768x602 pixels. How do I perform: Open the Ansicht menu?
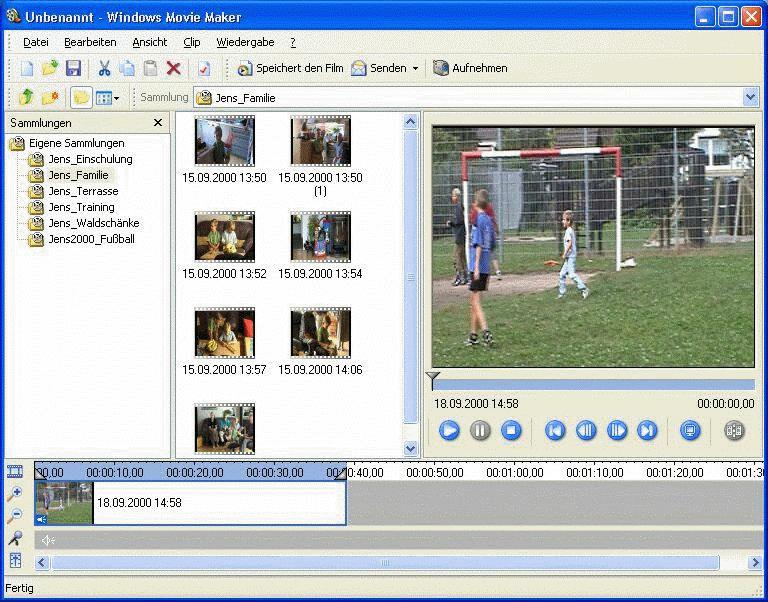click(150, 42)
